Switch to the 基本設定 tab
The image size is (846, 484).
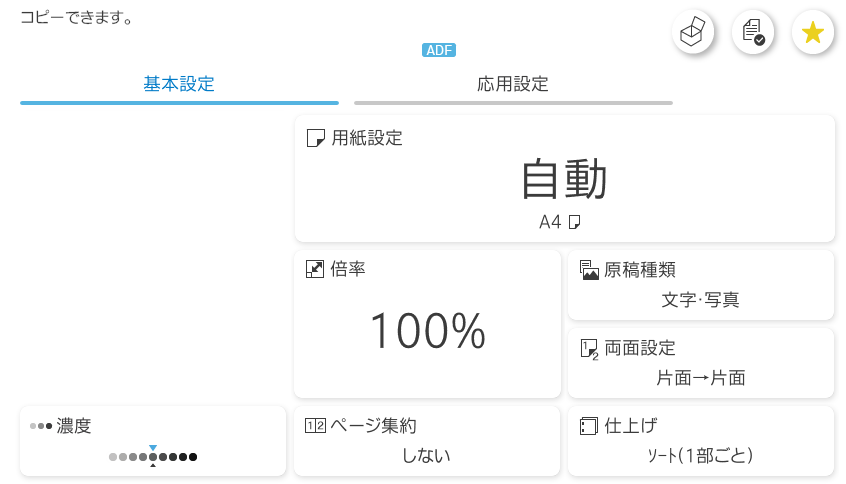(x=179, y=85)
